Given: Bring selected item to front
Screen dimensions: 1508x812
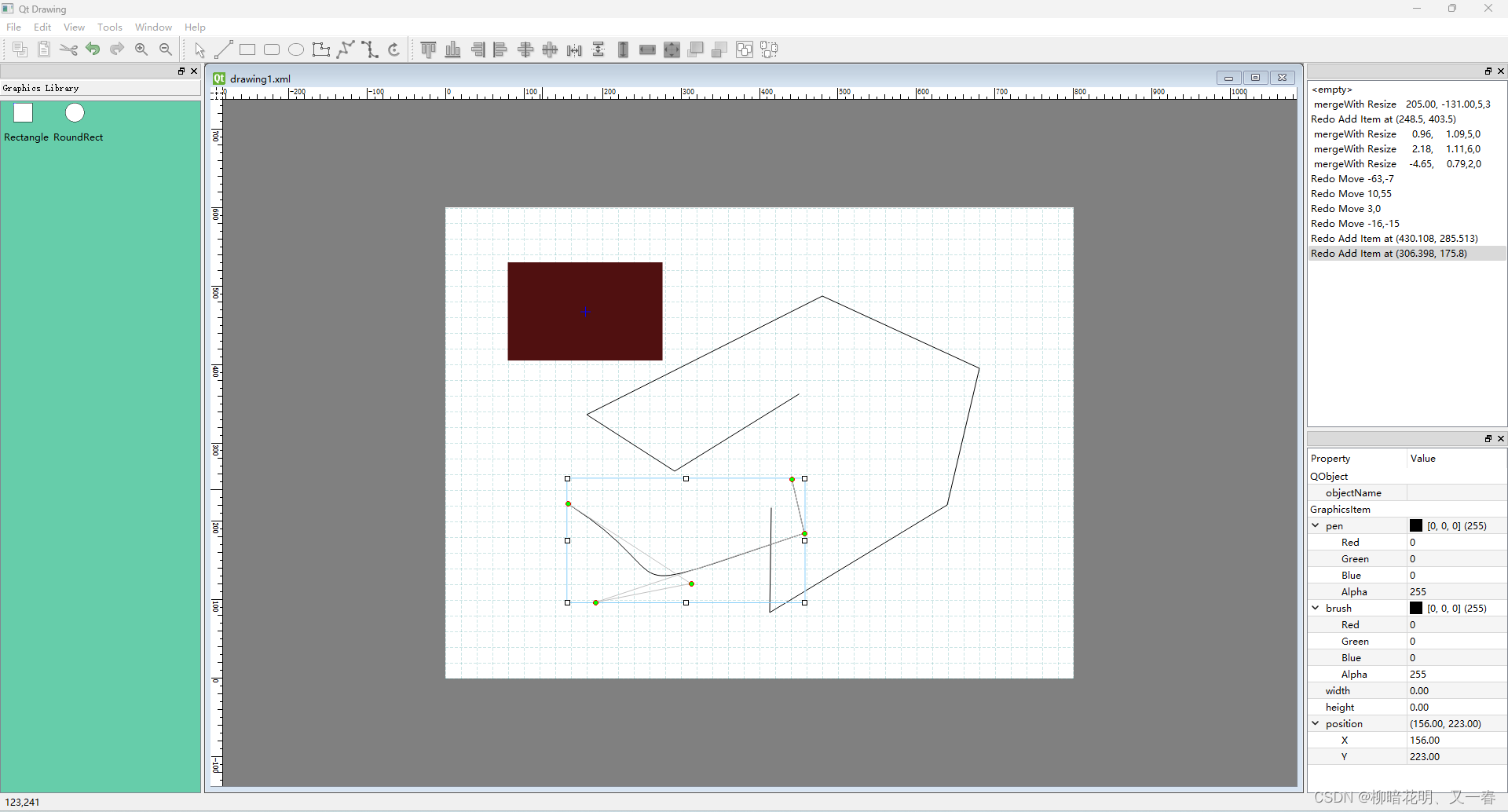Looking at the screenshot, I should point(696,49).
